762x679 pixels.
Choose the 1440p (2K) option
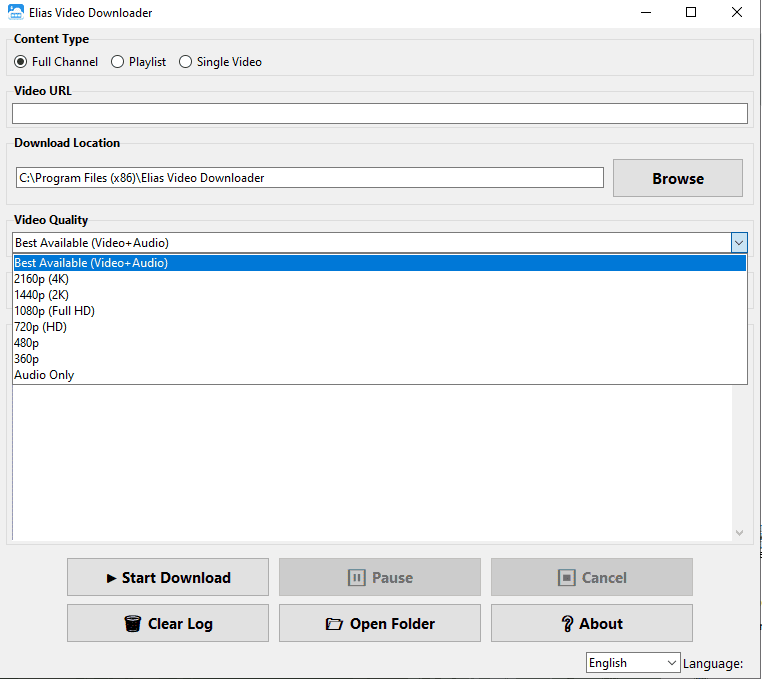tap(42, 295)
